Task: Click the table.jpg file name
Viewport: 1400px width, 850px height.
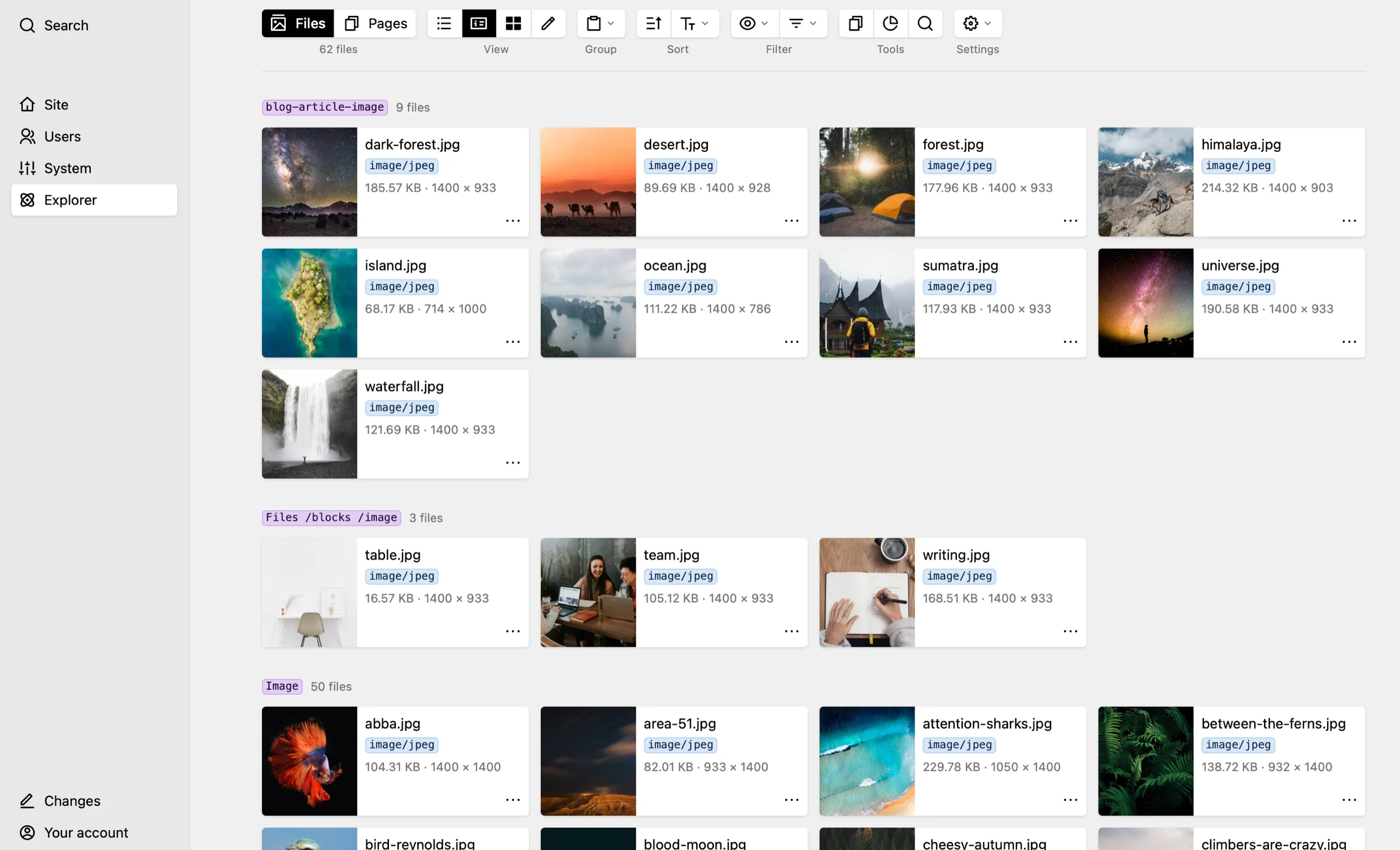Action: [392, 555]
